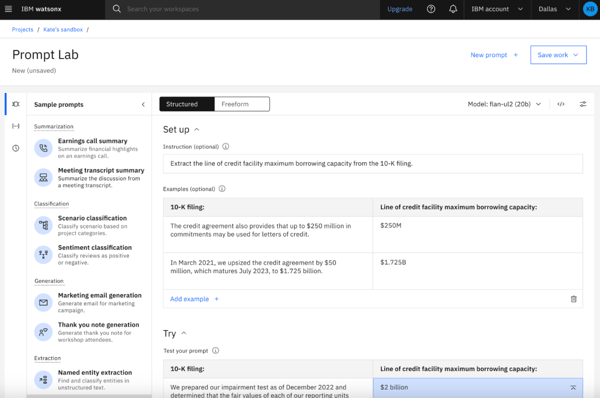Go to Projects breadcrumb

tap(23, 29)
